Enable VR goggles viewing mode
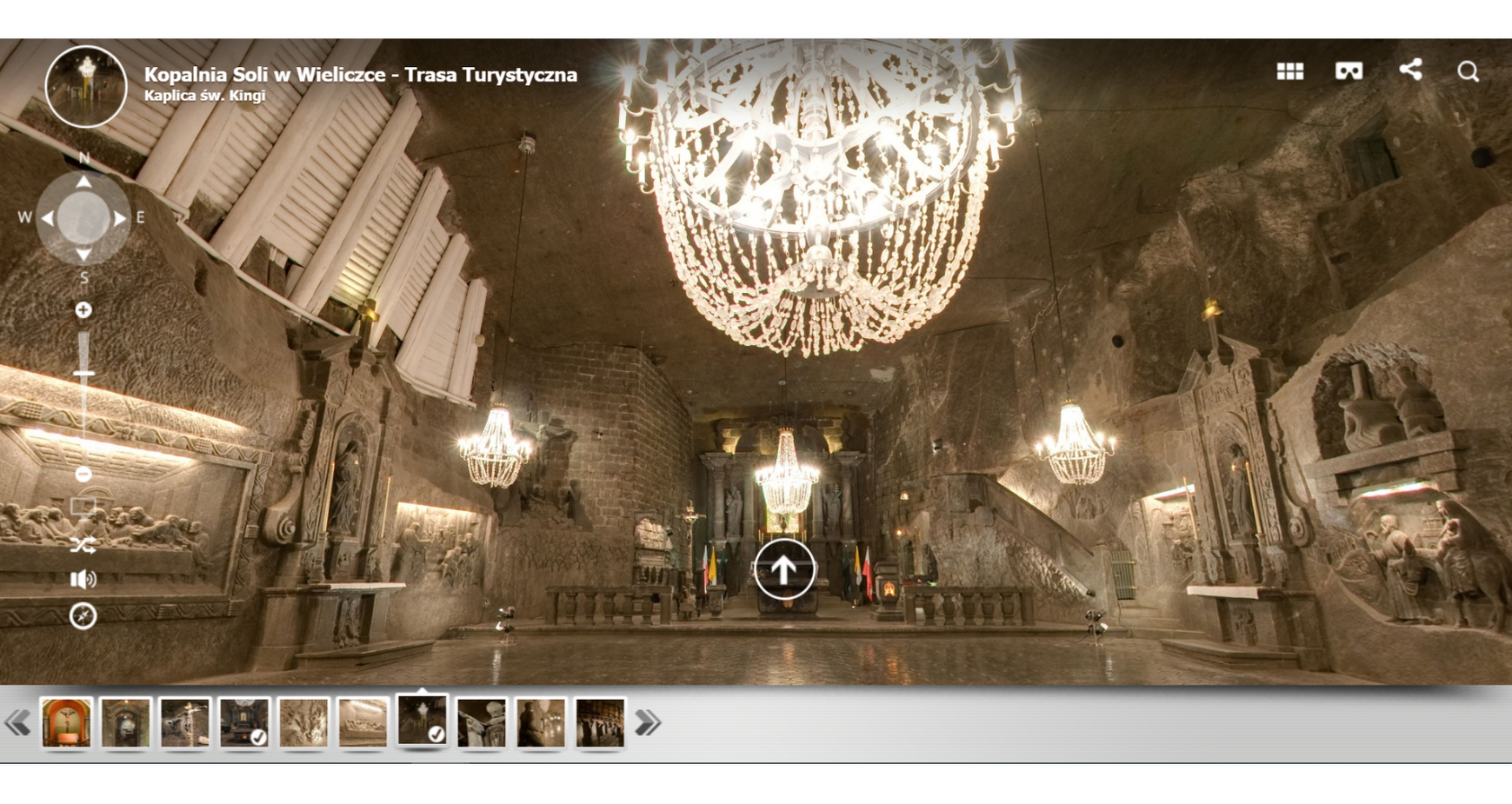 (x=1349, y=70)
